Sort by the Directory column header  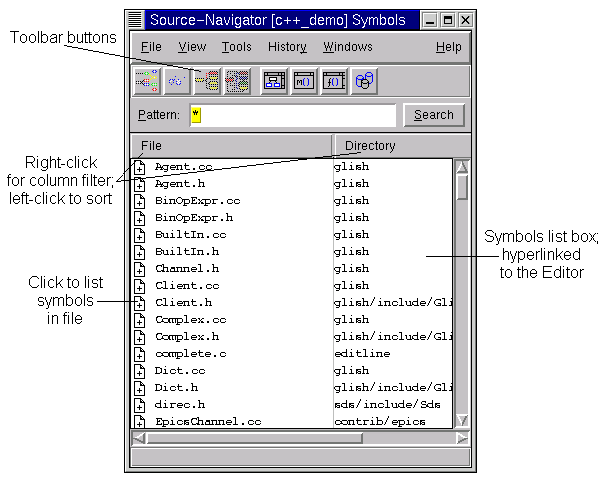pos(402,146)
